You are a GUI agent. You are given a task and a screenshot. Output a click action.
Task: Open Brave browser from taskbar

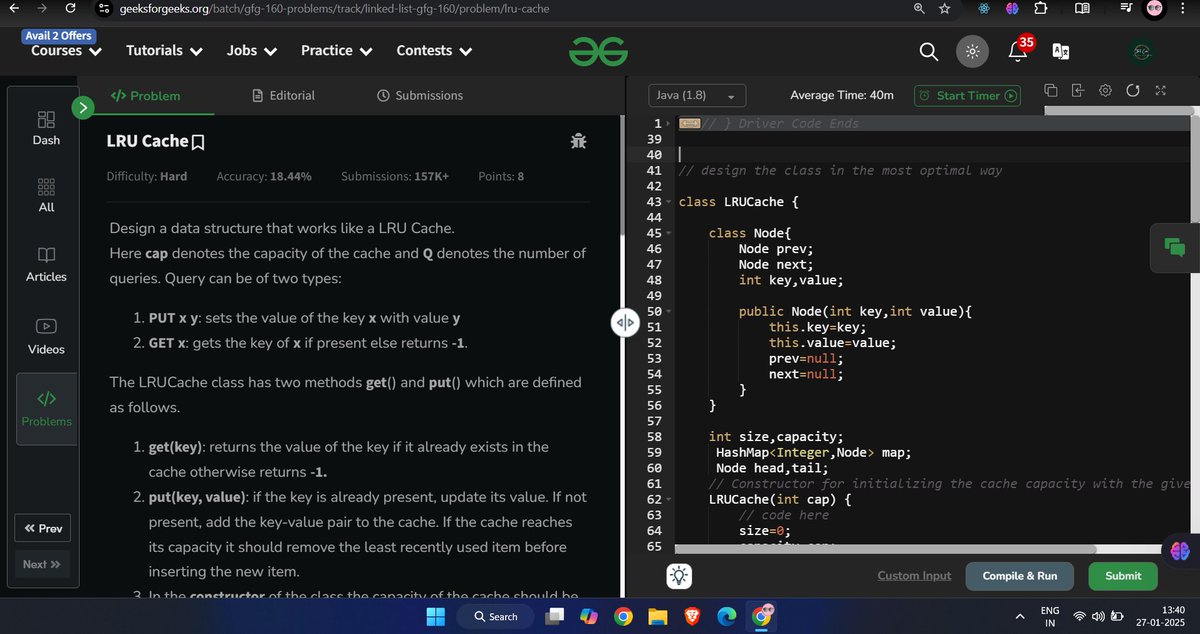[x=692, y=617]
